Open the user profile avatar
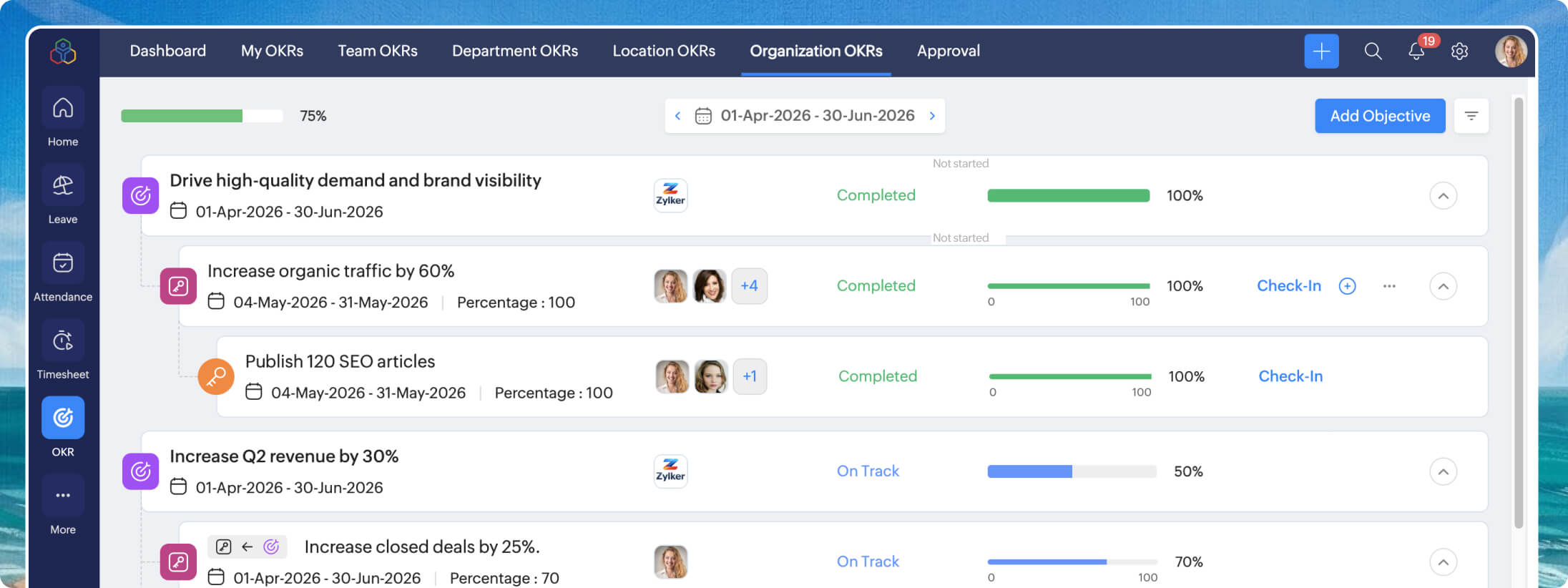Viewport: 1568px width, 588px height. [1511, 52]
